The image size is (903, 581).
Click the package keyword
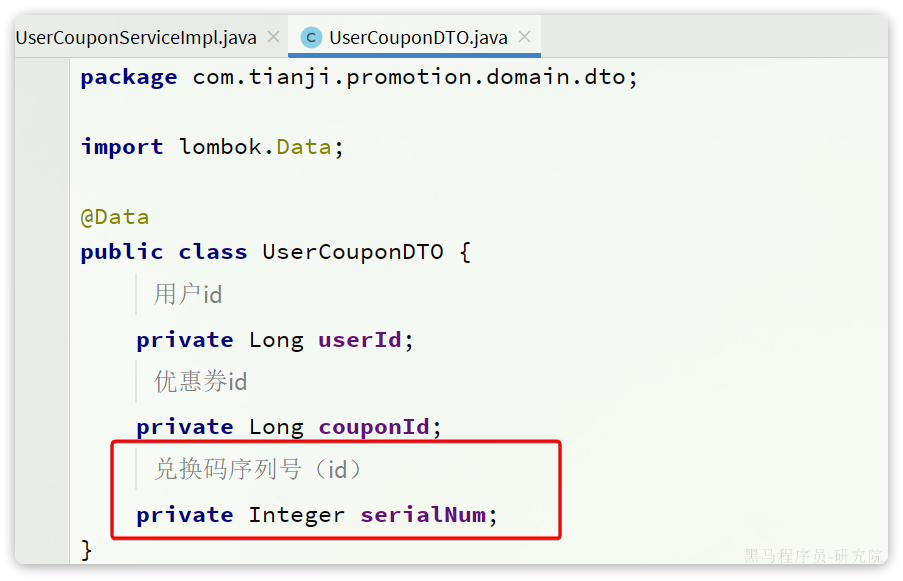click(129, 78)
